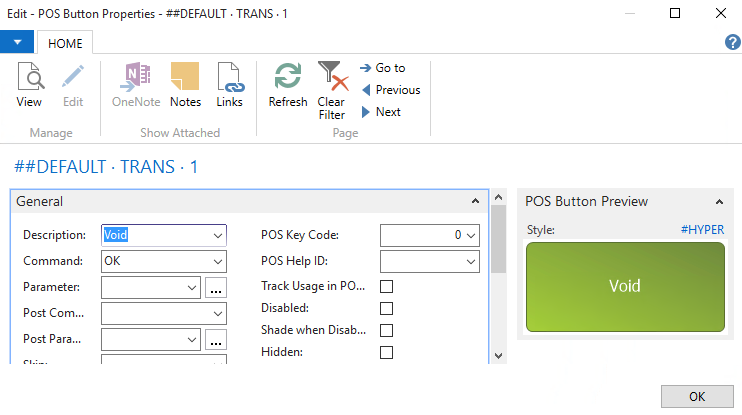Collapse the General section
This screenshot has width=742, height=415.
475,201
